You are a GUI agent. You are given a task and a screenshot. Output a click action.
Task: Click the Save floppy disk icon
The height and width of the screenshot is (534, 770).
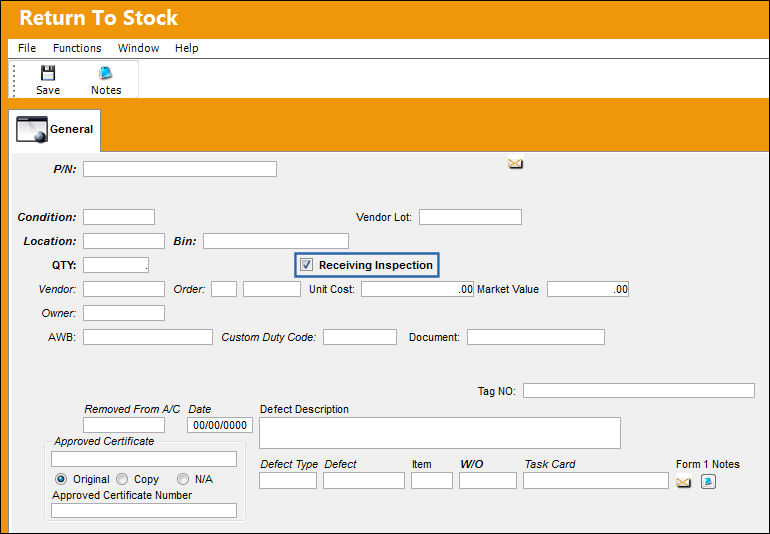coord(48,73)
